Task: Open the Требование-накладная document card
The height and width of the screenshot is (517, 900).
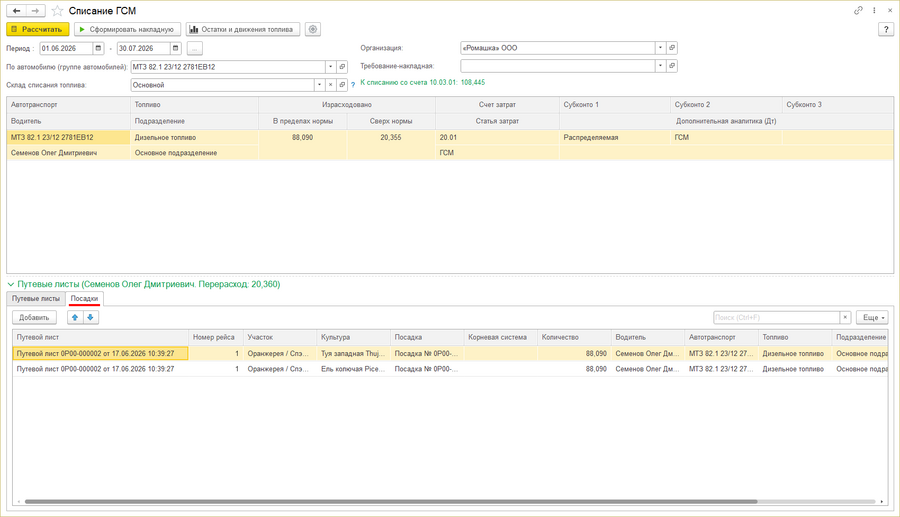Action: point(672,66)
